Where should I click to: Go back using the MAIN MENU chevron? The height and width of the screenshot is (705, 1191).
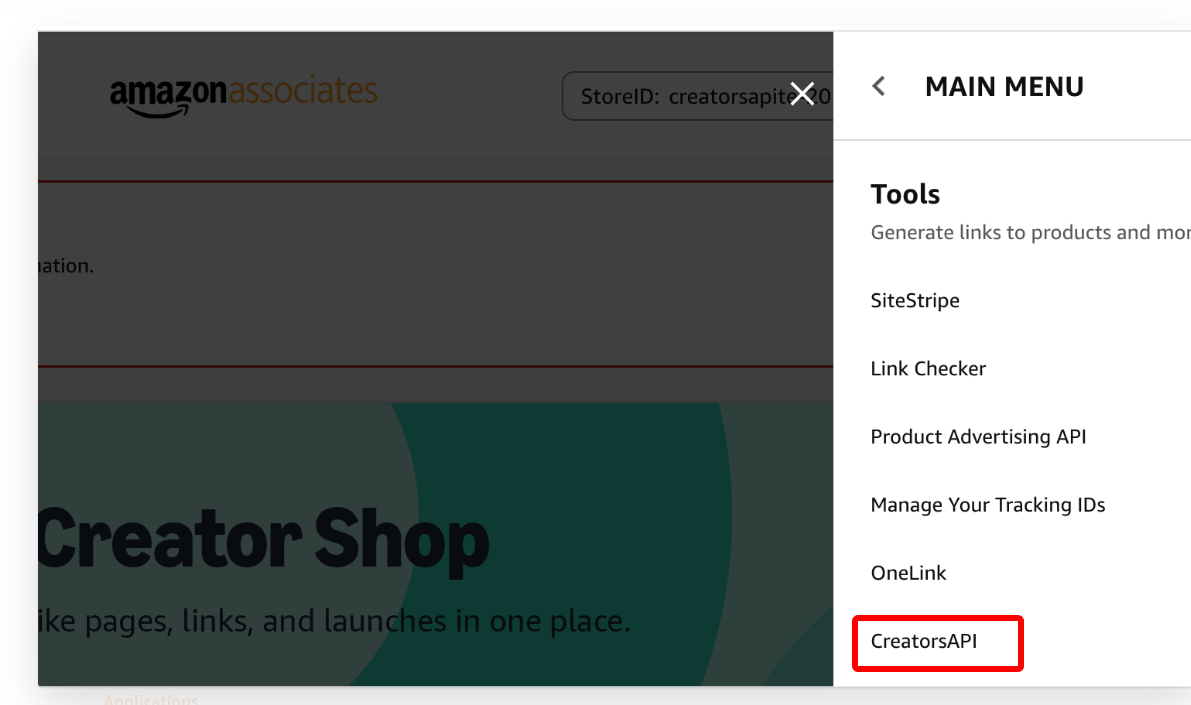[879, 86]
